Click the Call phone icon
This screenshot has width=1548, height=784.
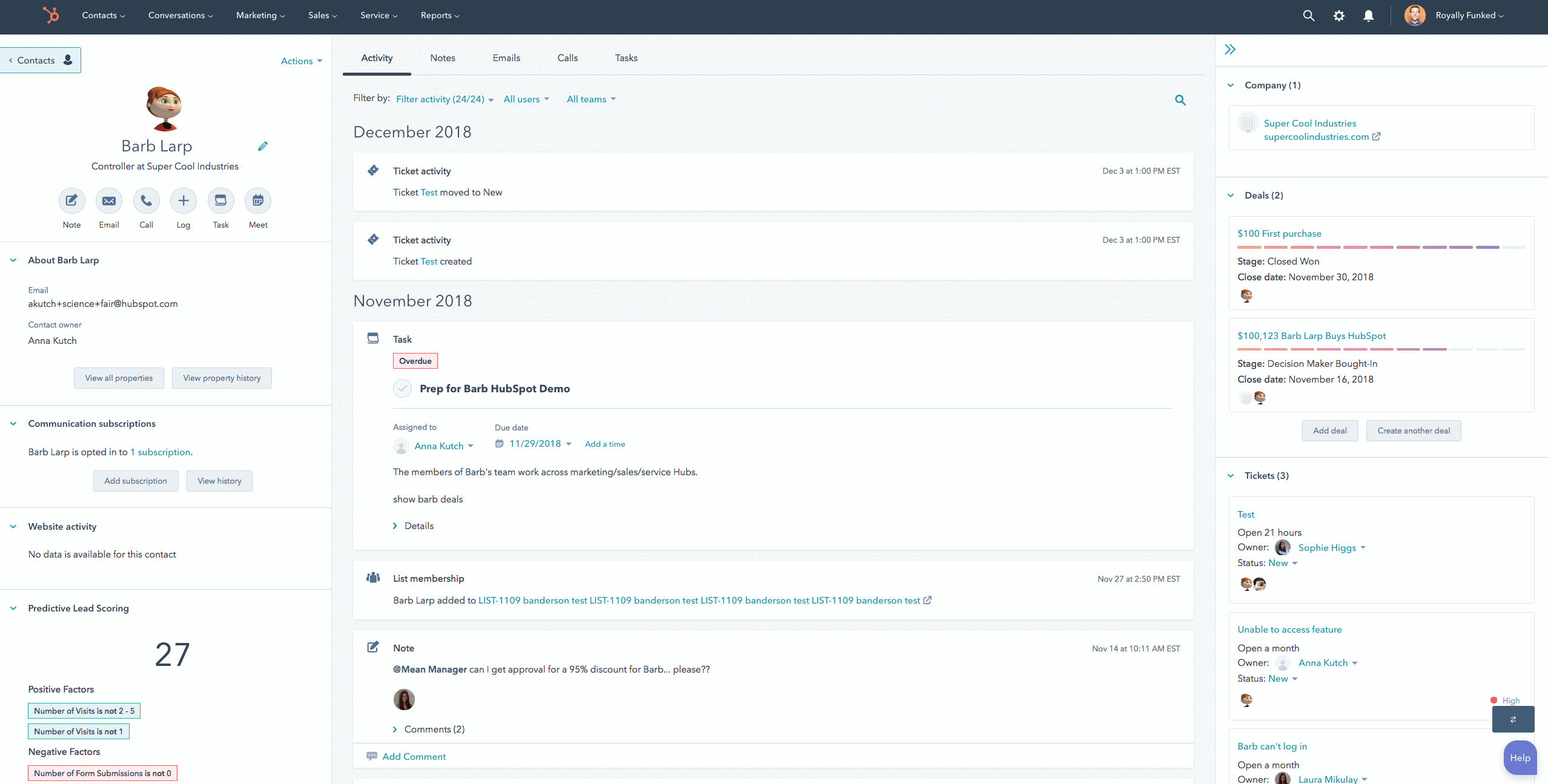pyautogui.click(x=146, y=201)
